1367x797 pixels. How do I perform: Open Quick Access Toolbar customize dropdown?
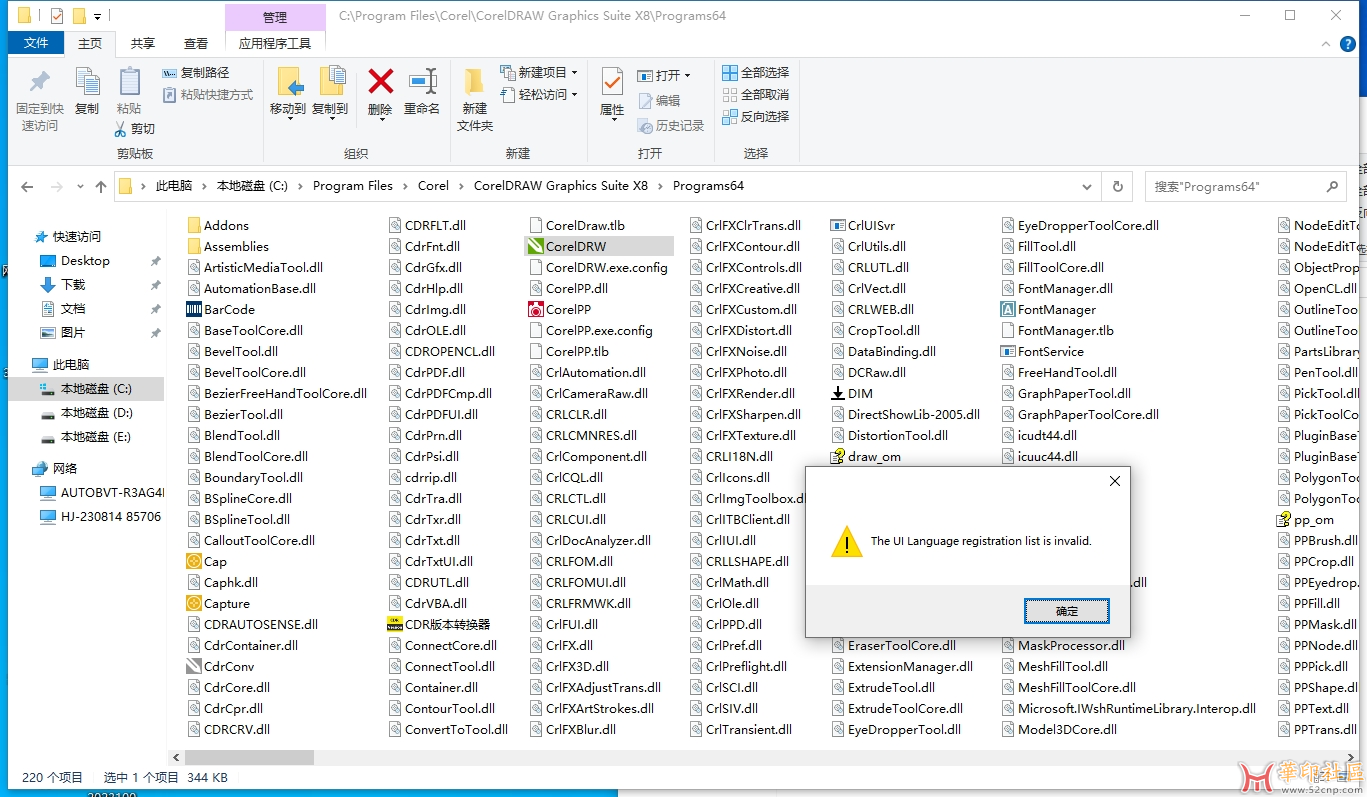[97, 17]
